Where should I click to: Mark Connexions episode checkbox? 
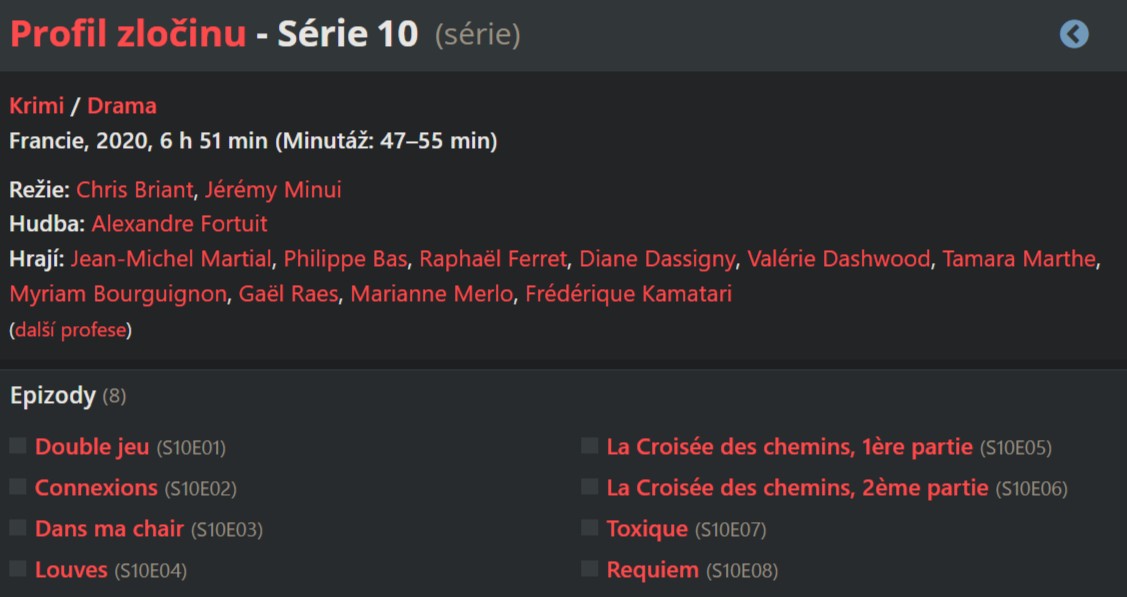(18, 487)
